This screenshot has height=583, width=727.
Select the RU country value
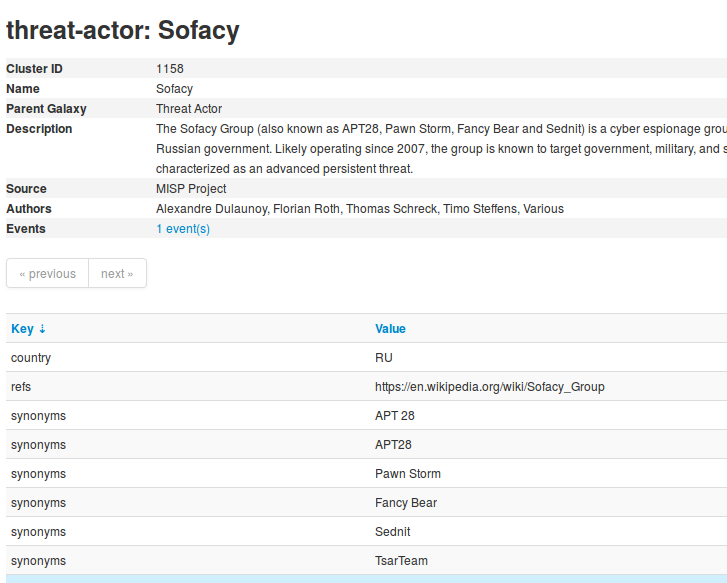coord(383,358)
